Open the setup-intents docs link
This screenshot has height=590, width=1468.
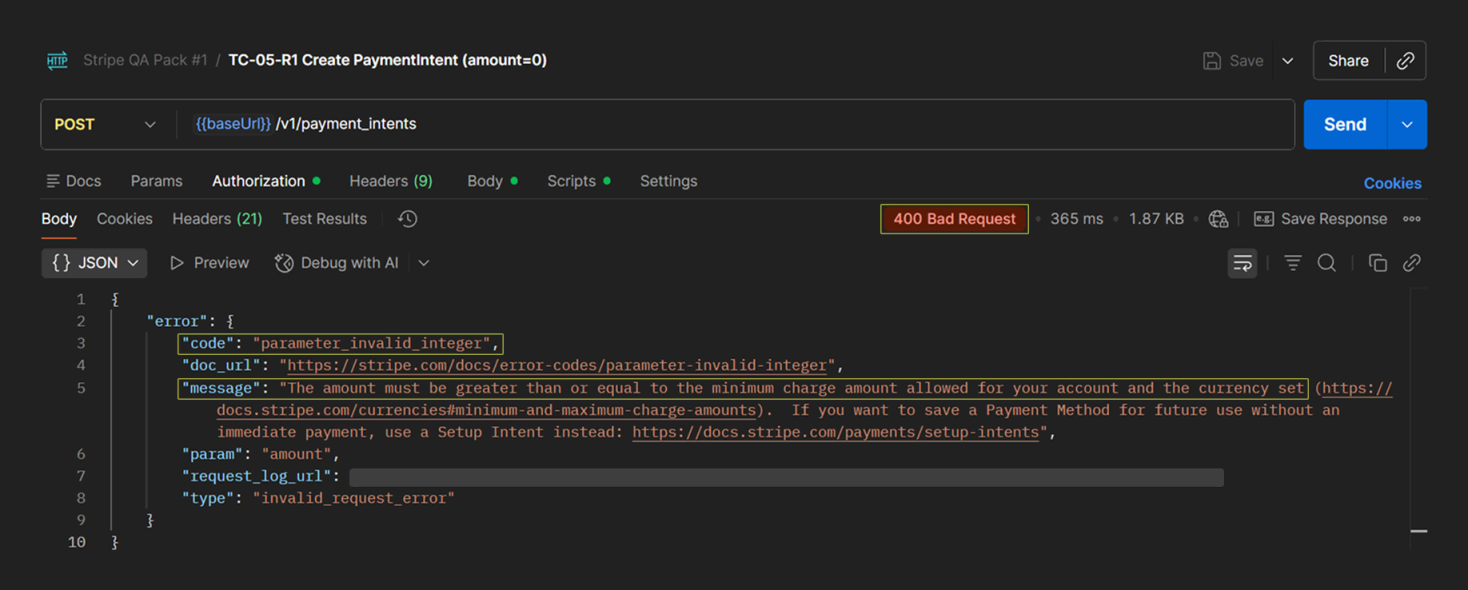[836, 432]
